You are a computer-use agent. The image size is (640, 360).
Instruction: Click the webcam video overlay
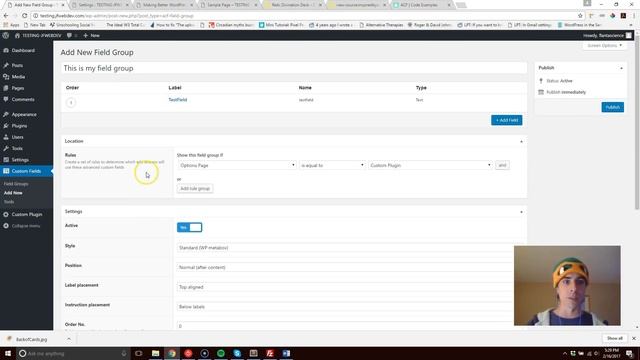coord(567,285)
